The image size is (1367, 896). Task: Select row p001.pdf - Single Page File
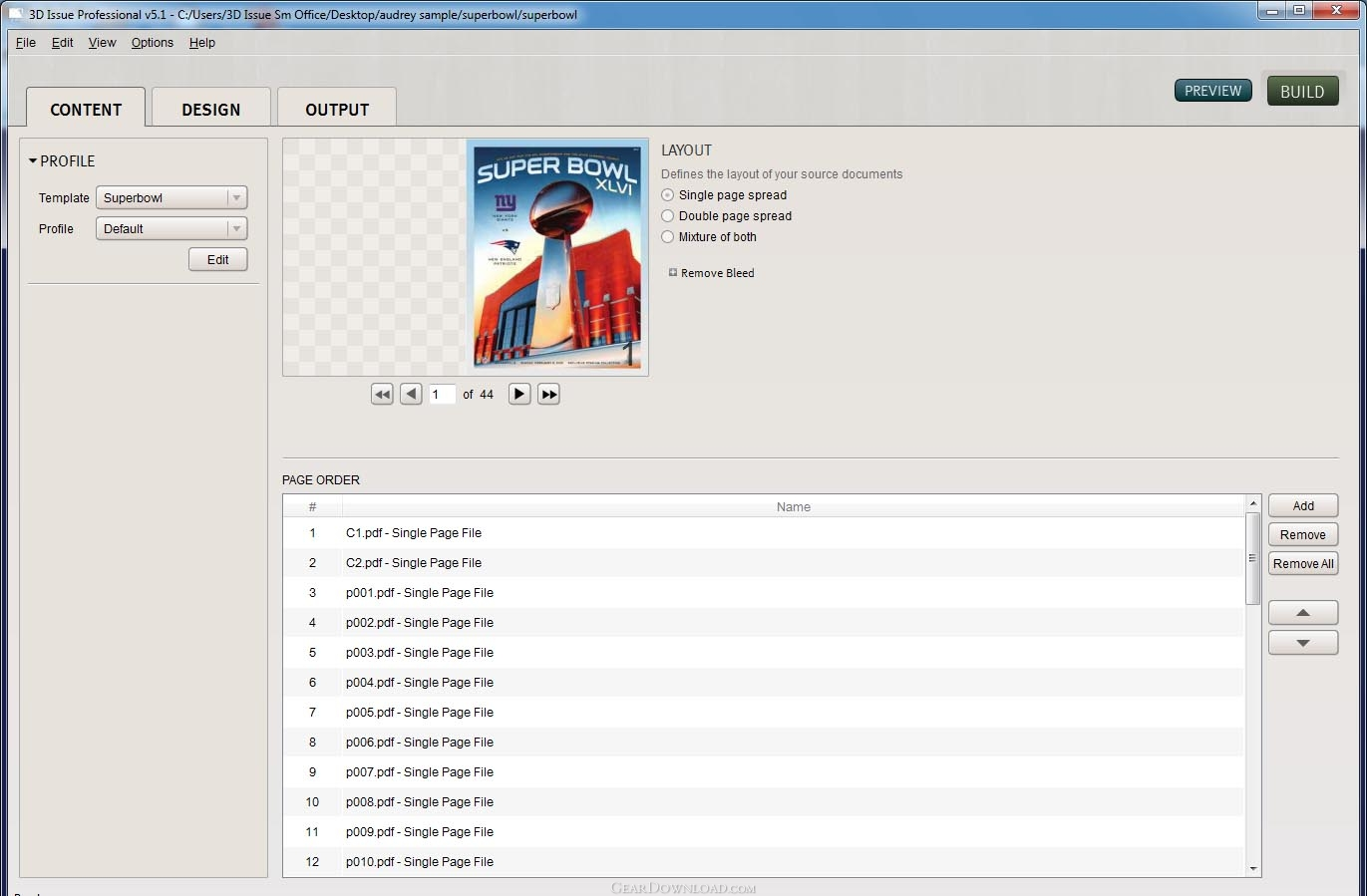point(764,593)
